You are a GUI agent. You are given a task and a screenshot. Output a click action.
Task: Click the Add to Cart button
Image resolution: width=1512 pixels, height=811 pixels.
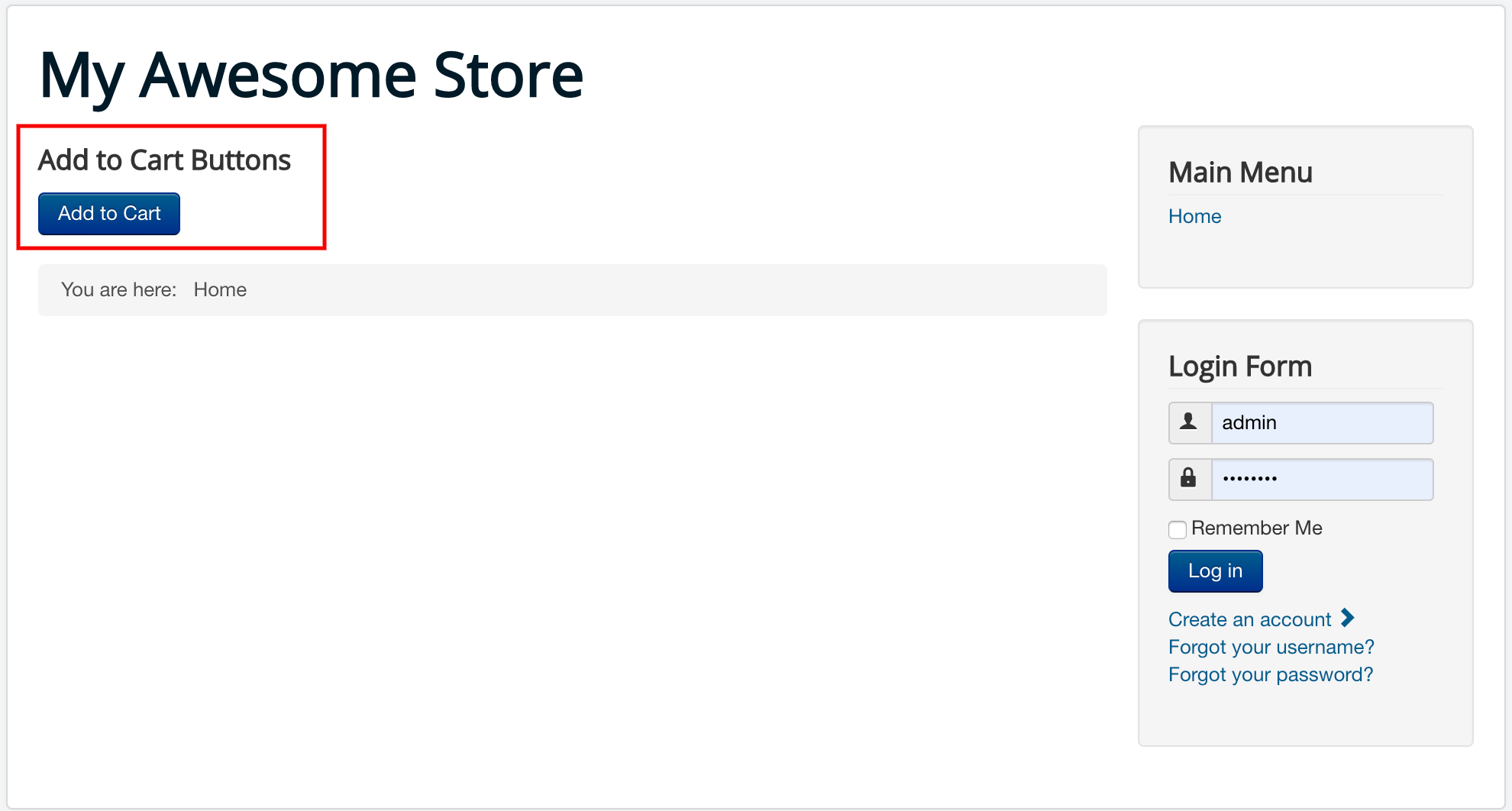[108, 214]
